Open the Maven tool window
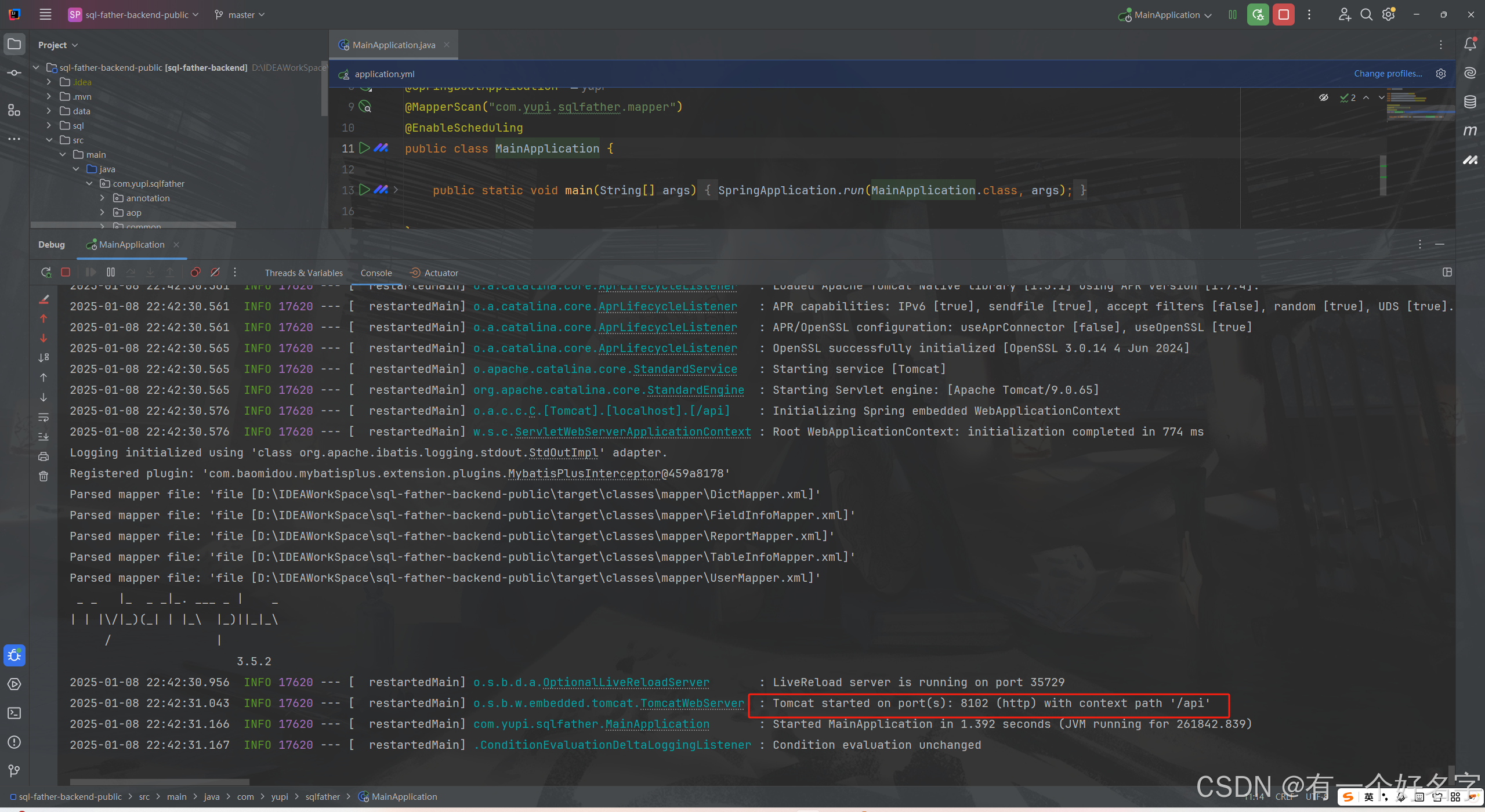Viewport: 1485px width, 812px height. pyautogui.click(x=1470, y=130)
